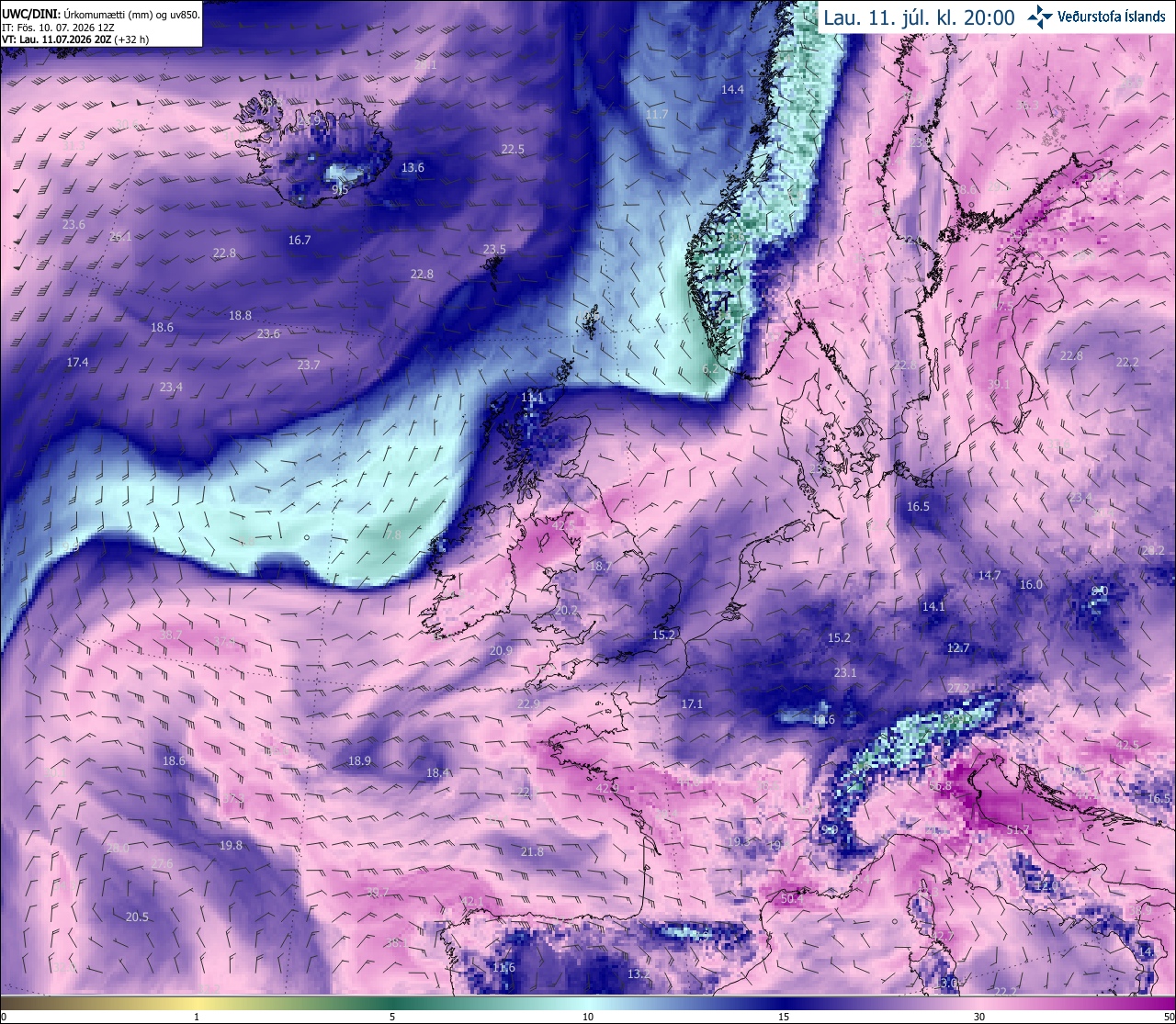
Task: Click the 19.8 value in the Atlantic
Action: click(231, 845)
